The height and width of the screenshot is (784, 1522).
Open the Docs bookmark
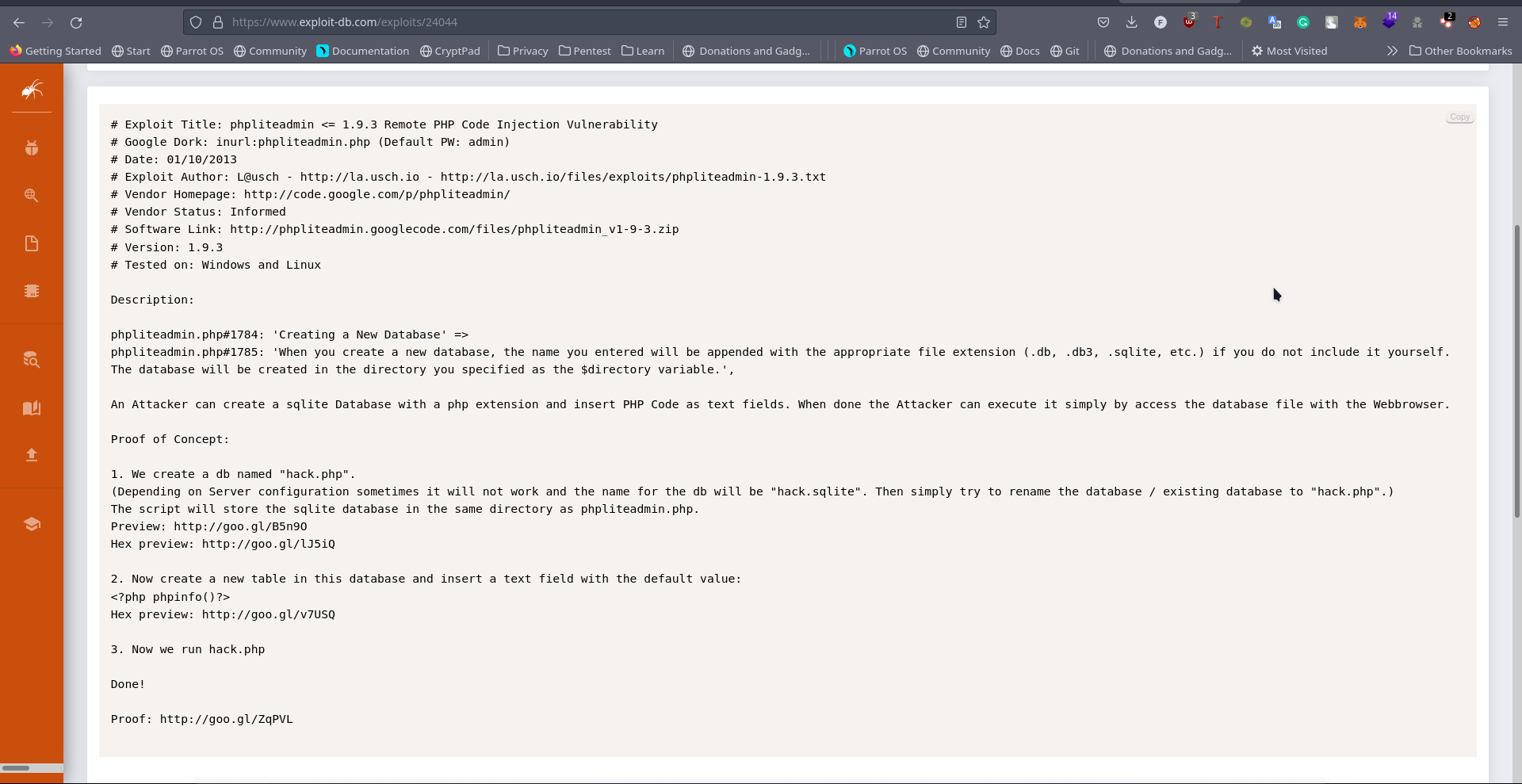(1020, 51)
